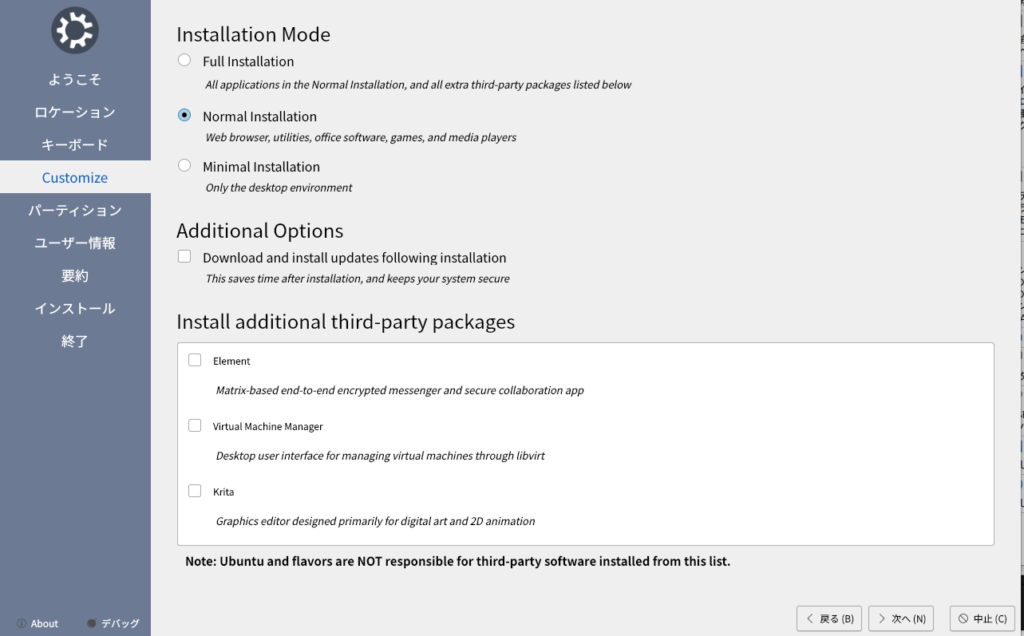Viewport: 1024px width, 636px height.
Task: Select the キーボード sidebar step
Action: point(75,145)
